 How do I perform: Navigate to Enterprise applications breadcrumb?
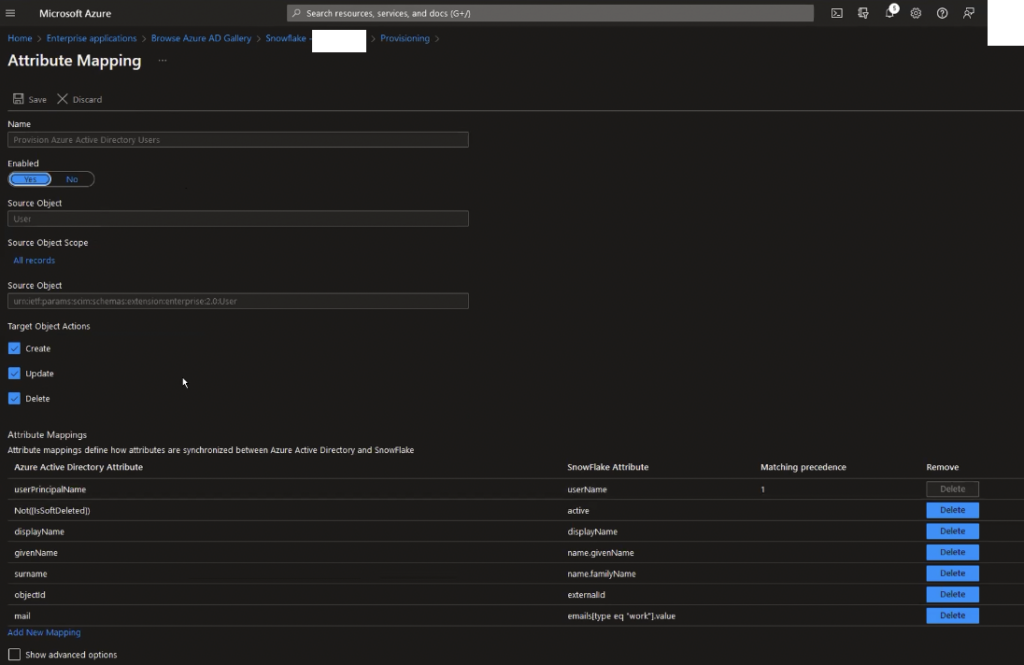[x=91, y=38]
